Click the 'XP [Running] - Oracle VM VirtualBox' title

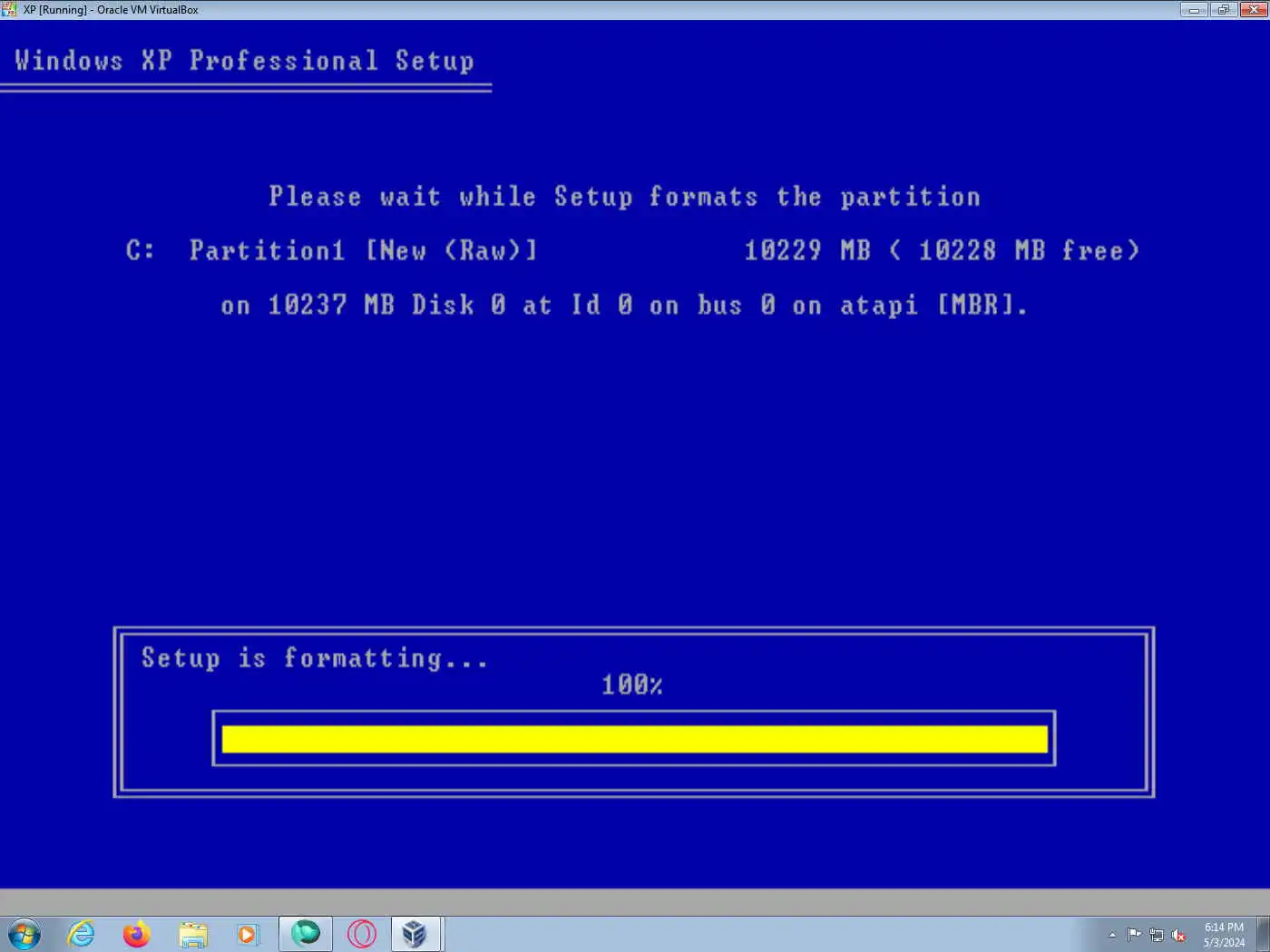tap(111, 10)
